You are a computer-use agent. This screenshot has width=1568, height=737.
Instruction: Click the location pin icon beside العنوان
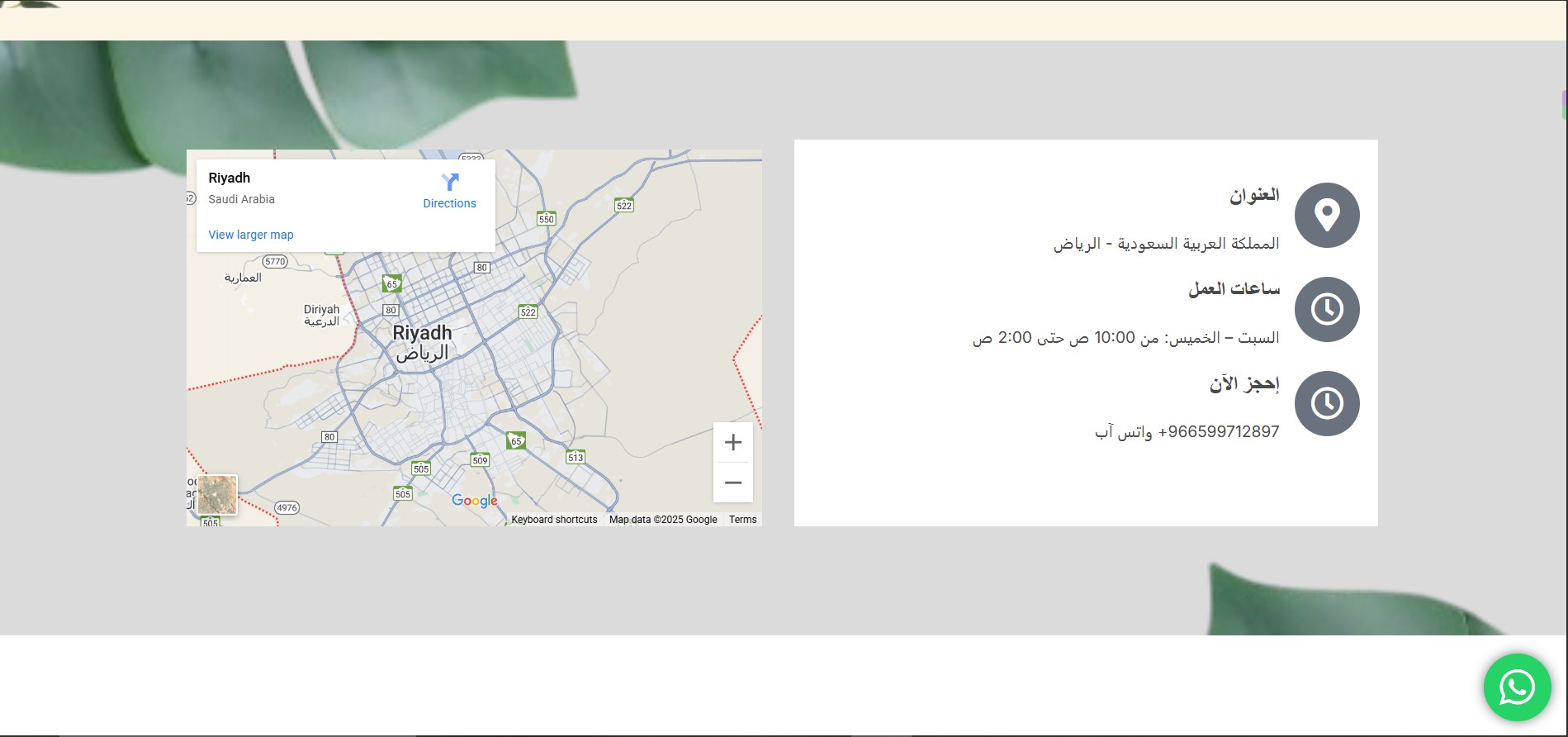[x=1326, y=216]
